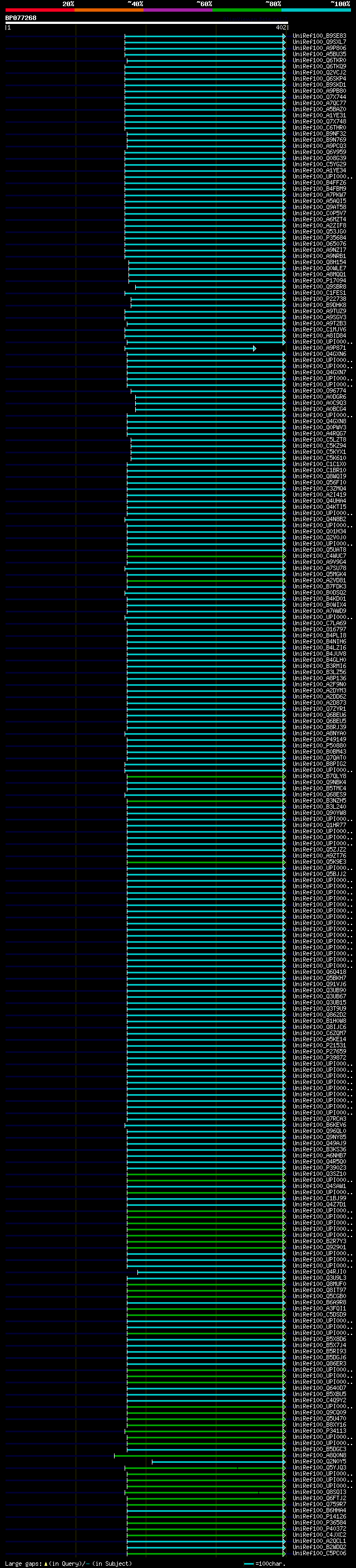Click the orange ~40% identity color bar

pos(109,10)
